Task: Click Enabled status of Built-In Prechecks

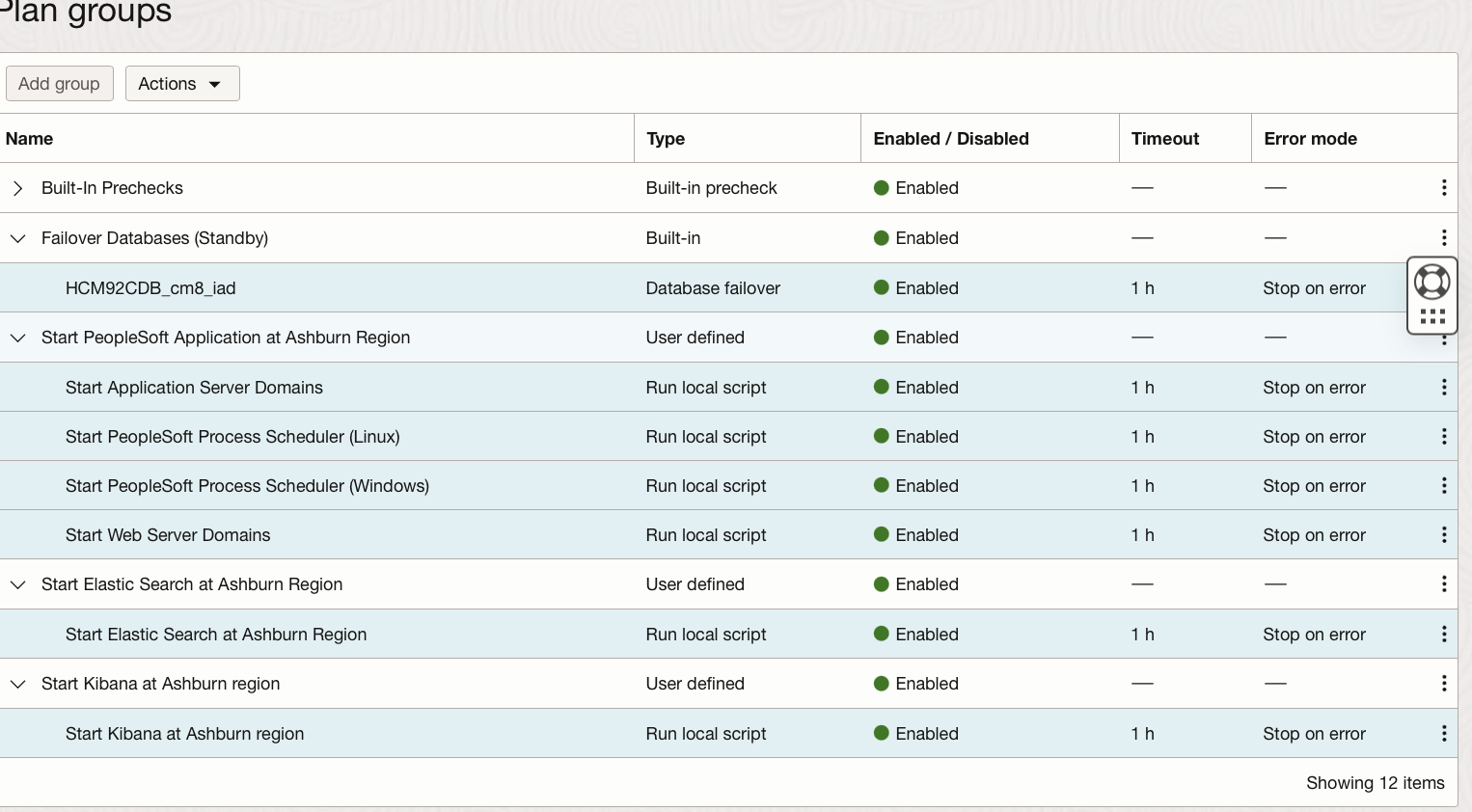Action: tap(915, 188)
